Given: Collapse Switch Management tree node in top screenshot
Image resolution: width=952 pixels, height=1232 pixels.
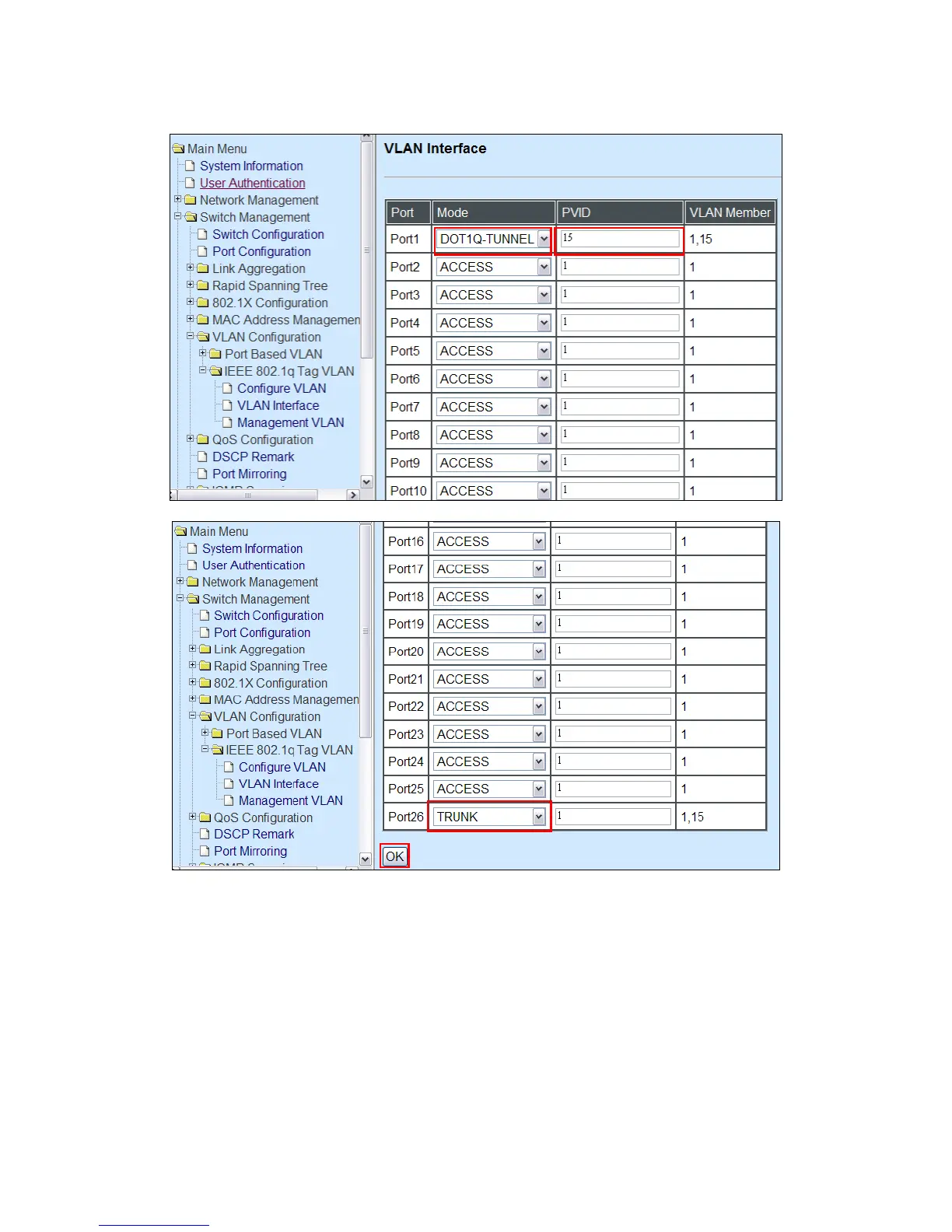Looking at the screenshot, I should point(177,216).
